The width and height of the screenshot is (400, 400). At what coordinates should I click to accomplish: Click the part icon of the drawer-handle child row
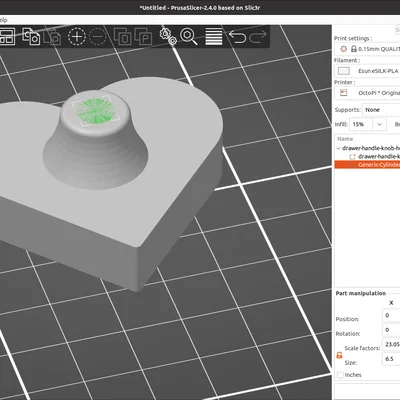(352, 156)
